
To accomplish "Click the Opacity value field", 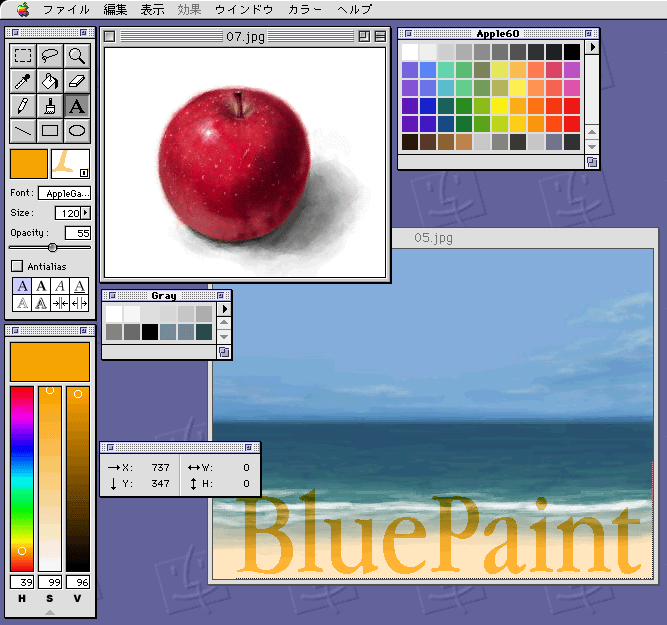I will tap(78, 233).
